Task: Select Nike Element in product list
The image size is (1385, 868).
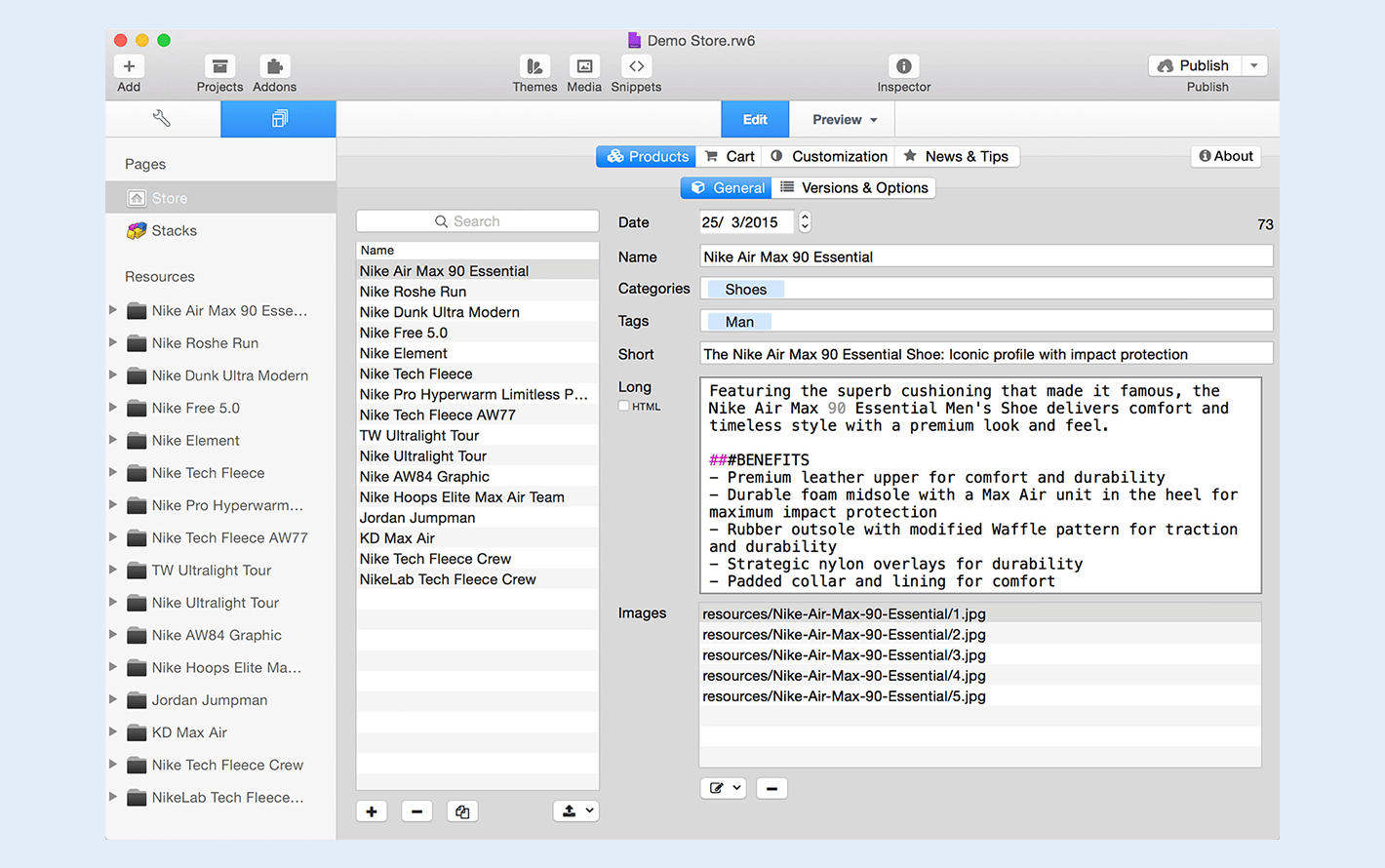Action: (x=477, y=353)
